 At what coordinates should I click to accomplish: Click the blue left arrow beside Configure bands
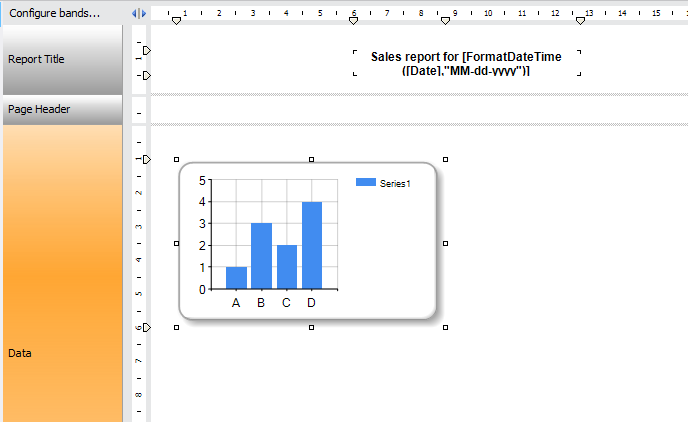click(x=134, y=14)
